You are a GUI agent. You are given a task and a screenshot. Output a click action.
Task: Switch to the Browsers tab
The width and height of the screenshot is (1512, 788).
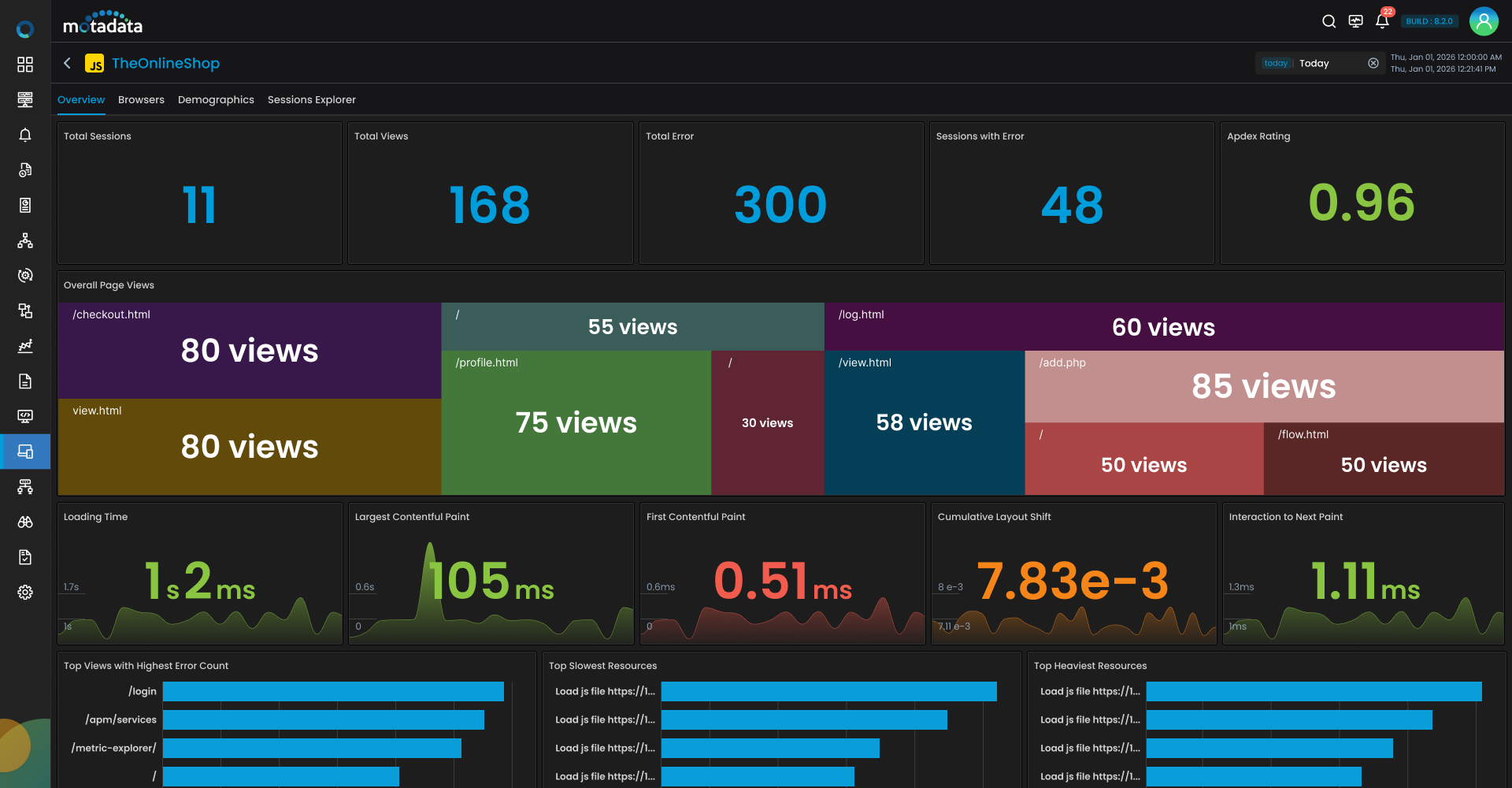click(141, 100)
